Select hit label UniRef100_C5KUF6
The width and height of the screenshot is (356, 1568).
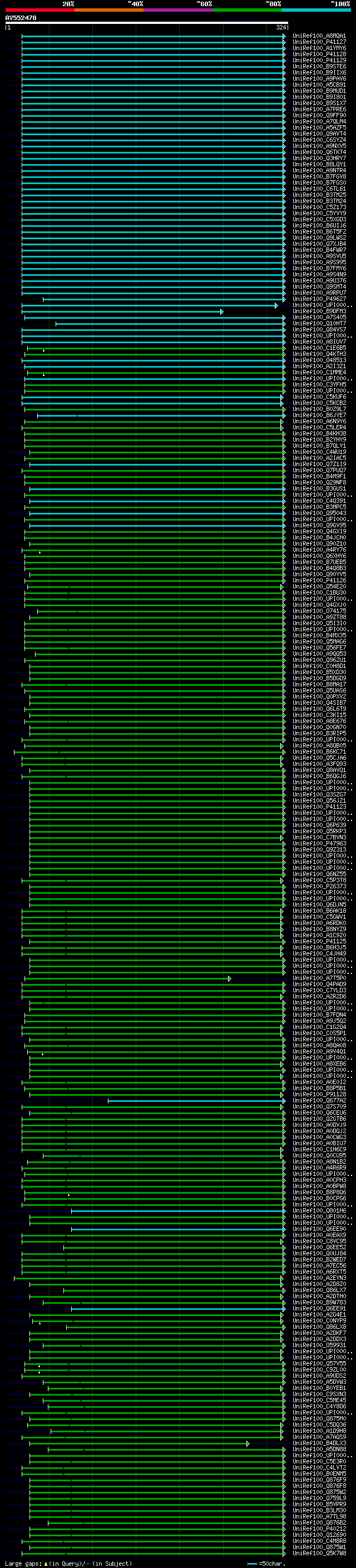point(319,397)
